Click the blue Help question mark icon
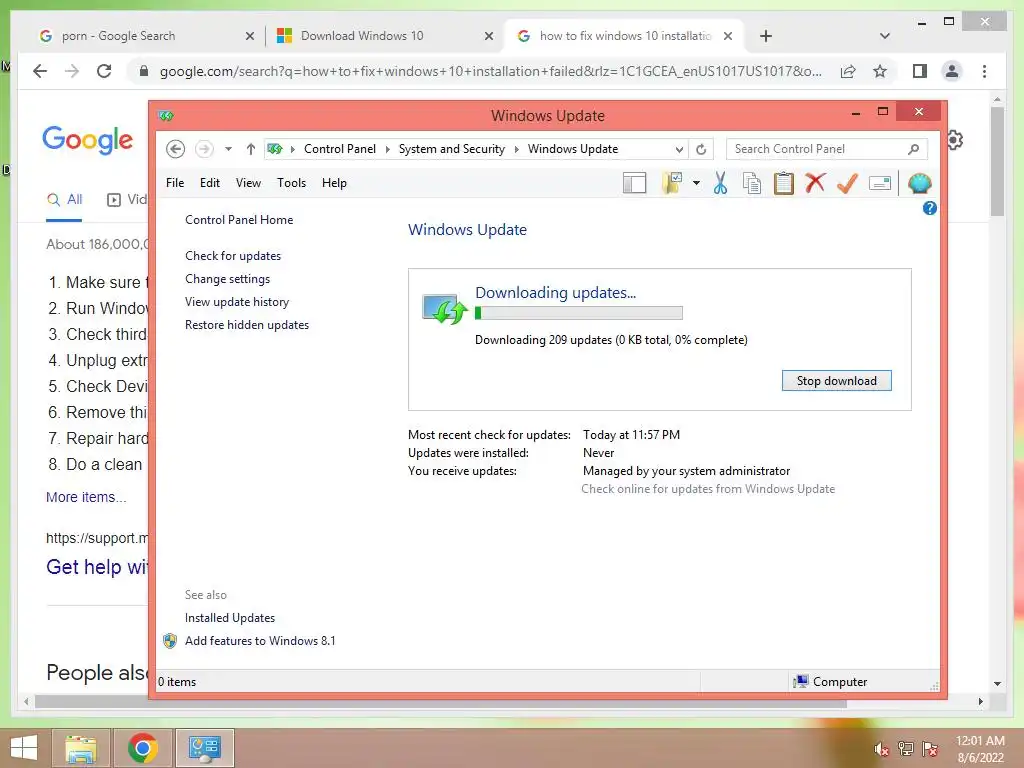This screenshot has width=1024, height=768. click(929, 208)
